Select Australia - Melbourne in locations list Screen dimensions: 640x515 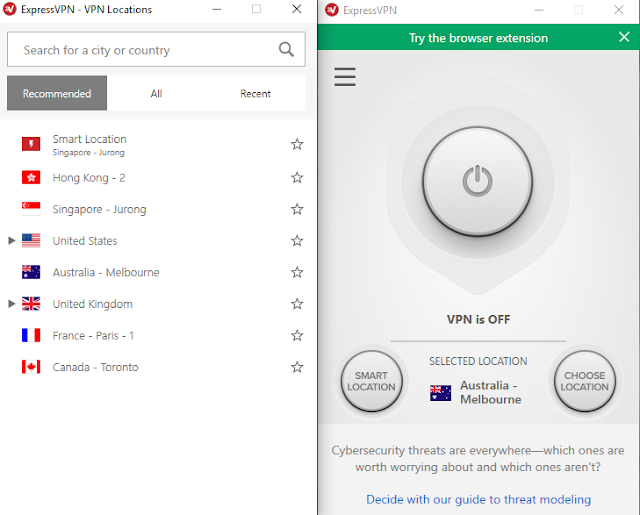106,272
